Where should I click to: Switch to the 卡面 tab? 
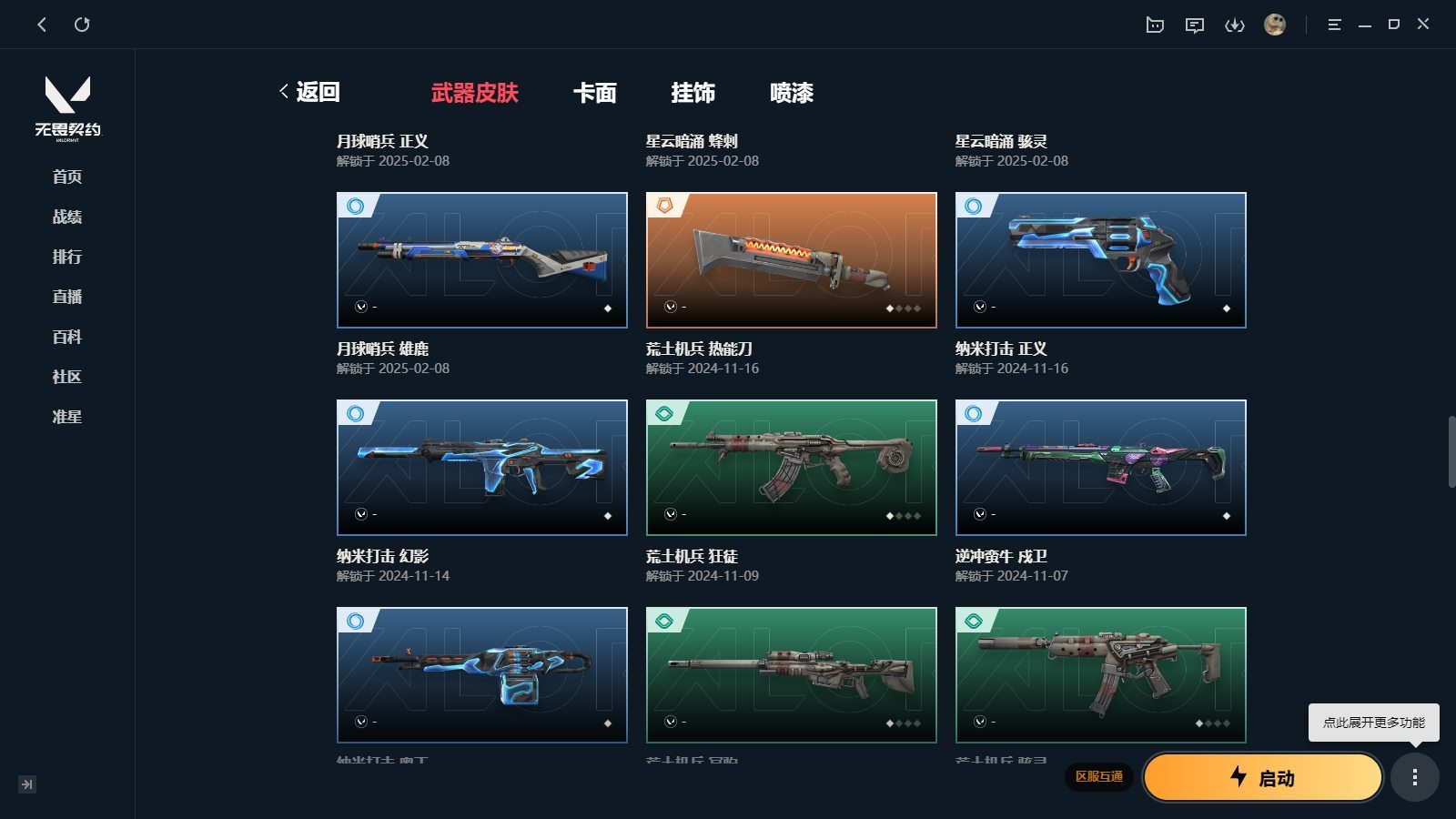coord(595,93)
